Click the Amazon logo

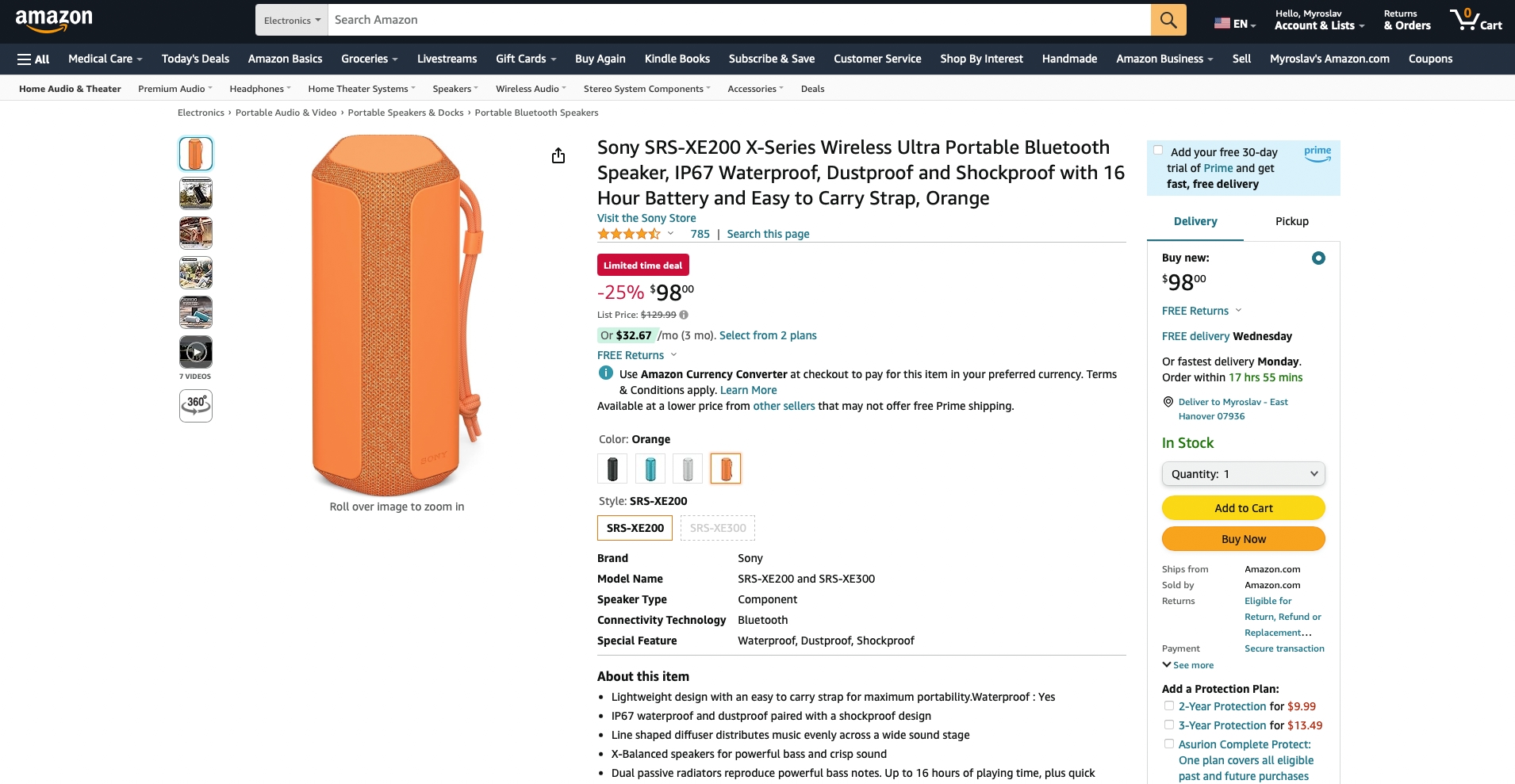point(54,21)
